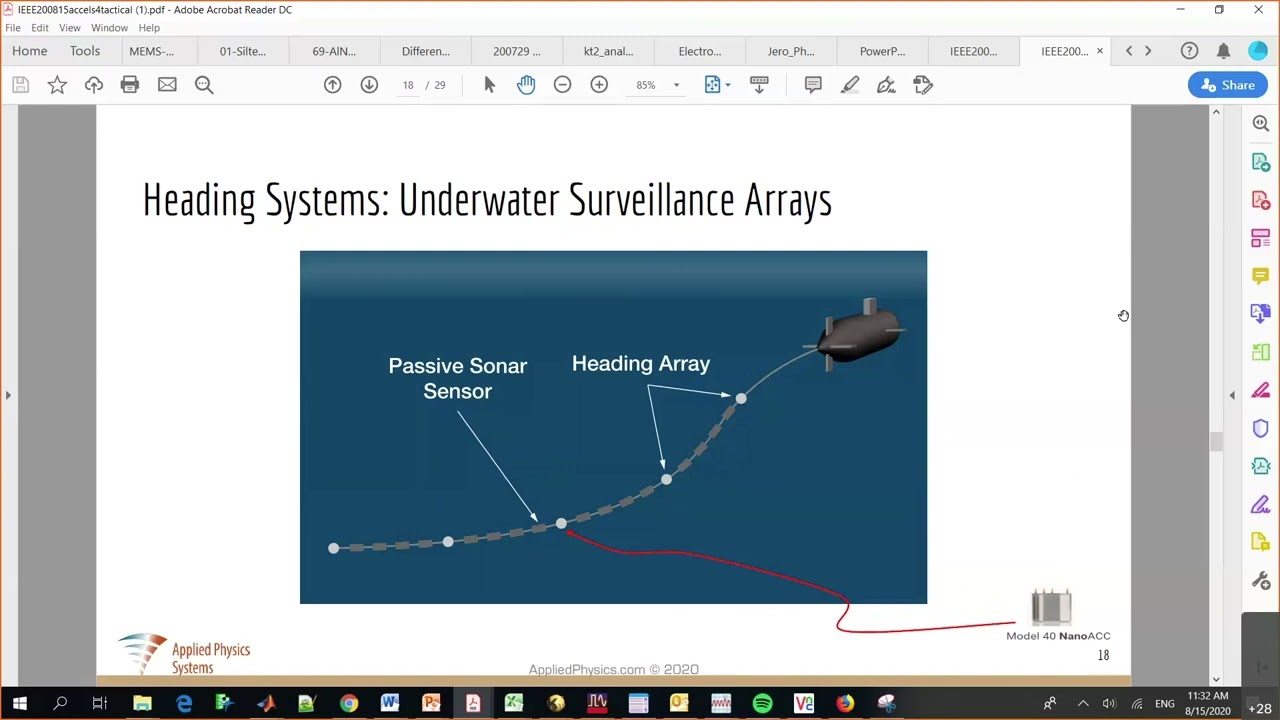
Task: Click the ENG language indicator
Action: 1165,704
